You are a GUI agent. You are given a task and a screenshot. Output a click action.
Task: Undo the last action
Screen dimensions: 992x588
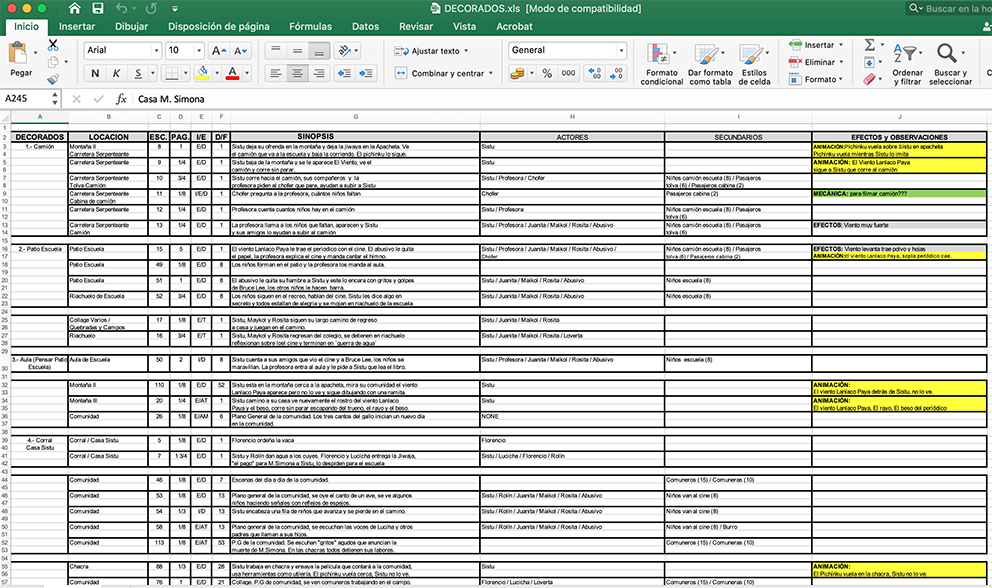pos(121,8)
